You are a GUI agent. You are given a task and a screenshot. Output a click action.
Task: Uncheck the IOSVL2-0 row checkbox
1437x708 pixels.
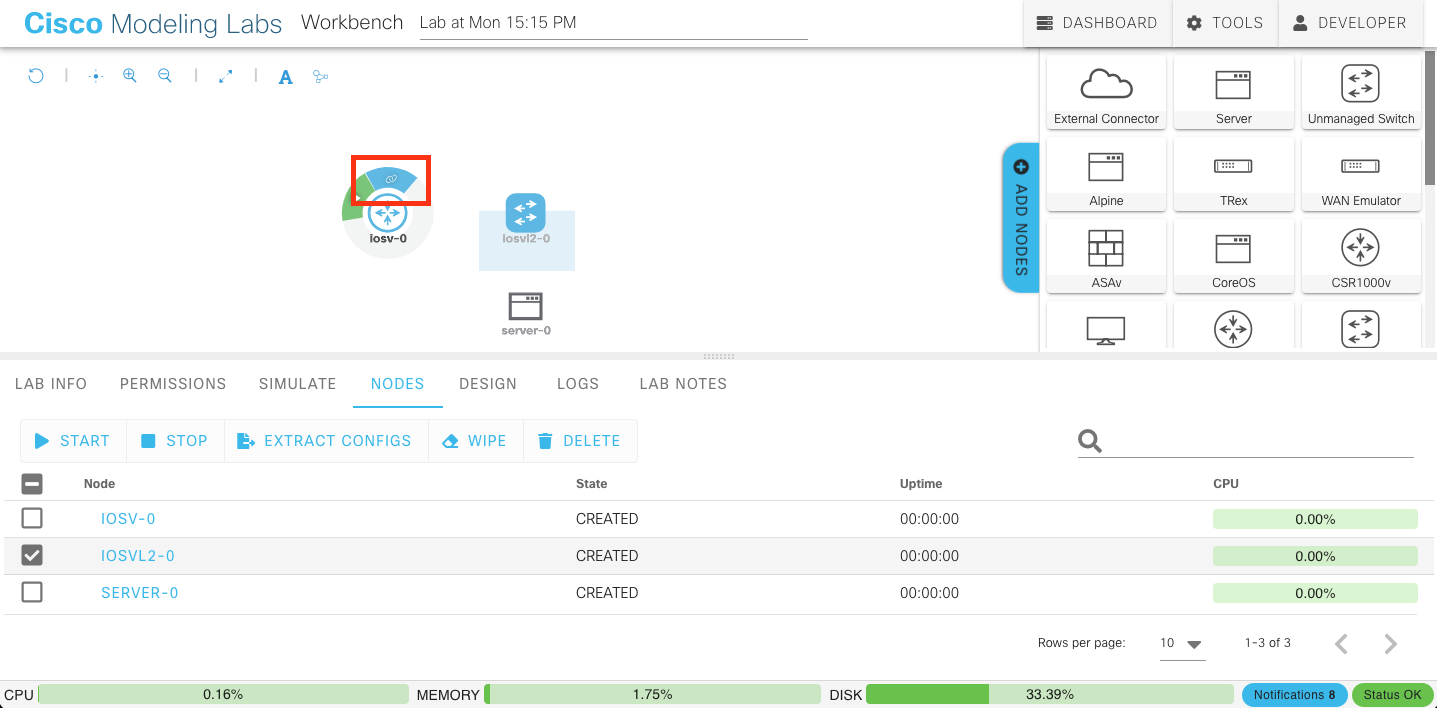pos(32,555)
